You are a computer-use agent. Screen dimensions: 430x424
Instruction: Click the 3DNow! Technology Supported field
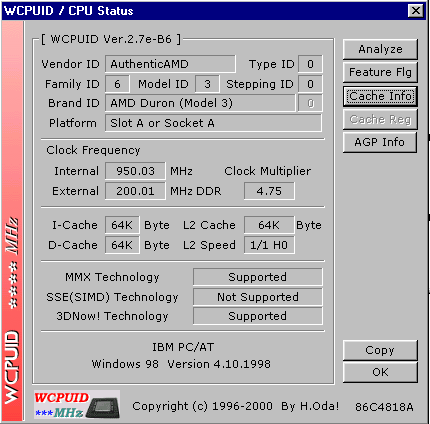(258, 316)
